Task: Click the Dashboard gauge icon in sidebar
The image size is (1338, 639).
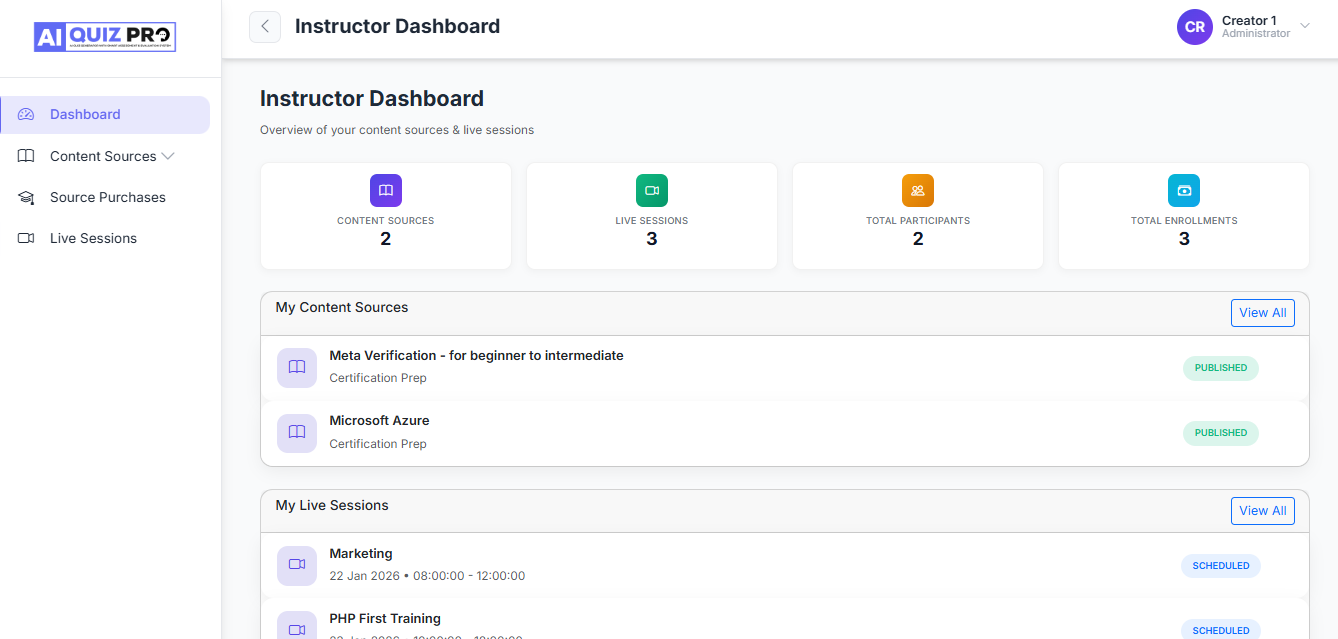Action: pyautogui.click(x=26, y=115)
